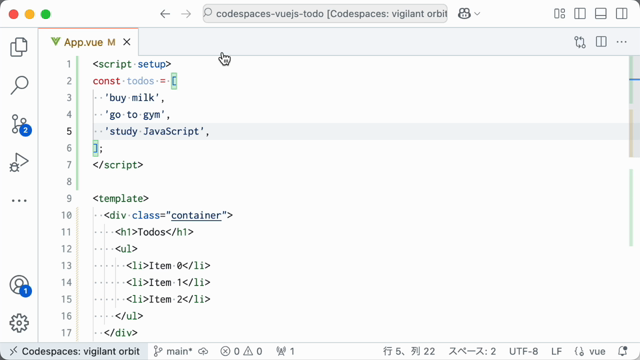Viewport: 640px width, 360px height.
Task: Open Run and Debug view
Action: point(19,162)
